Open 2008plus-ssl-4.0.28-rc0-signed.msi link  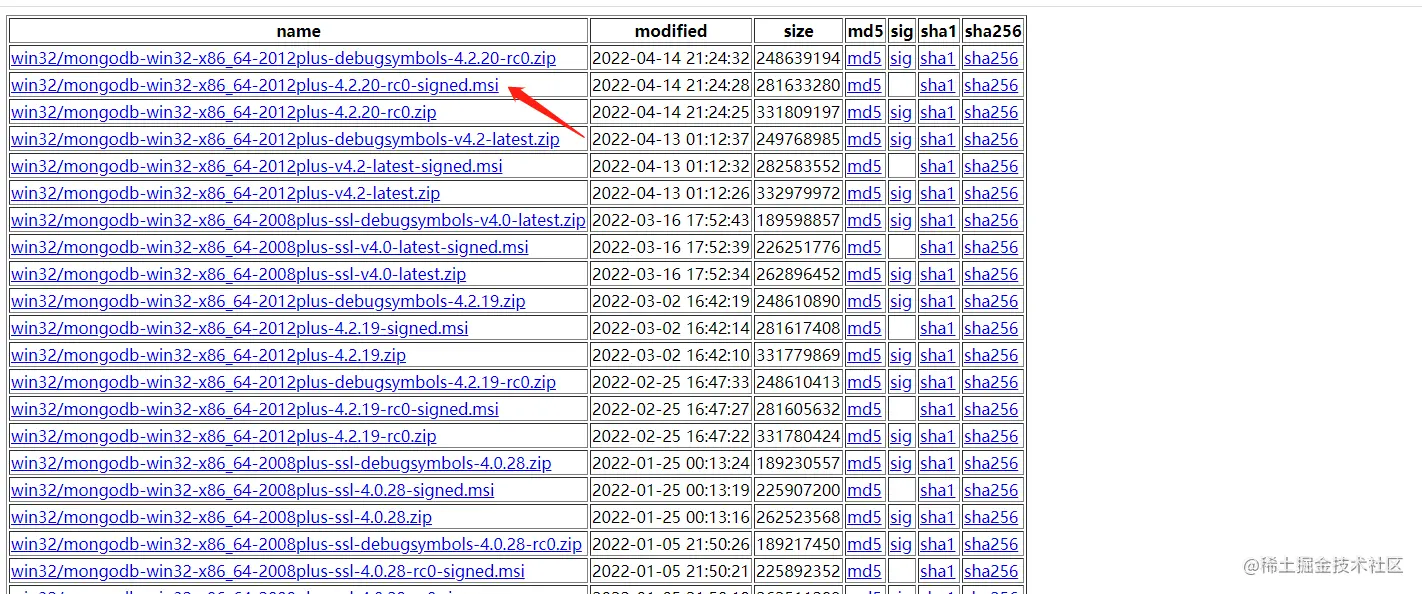(268, 571)
